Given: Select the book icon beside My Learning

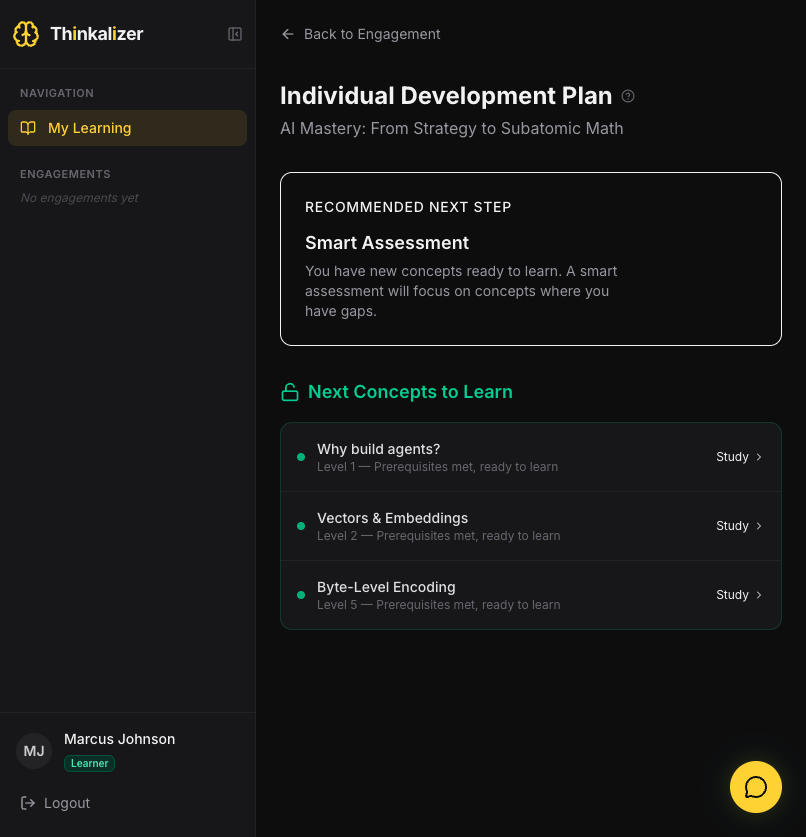Looking at the screenshot, I should [29, 128].
